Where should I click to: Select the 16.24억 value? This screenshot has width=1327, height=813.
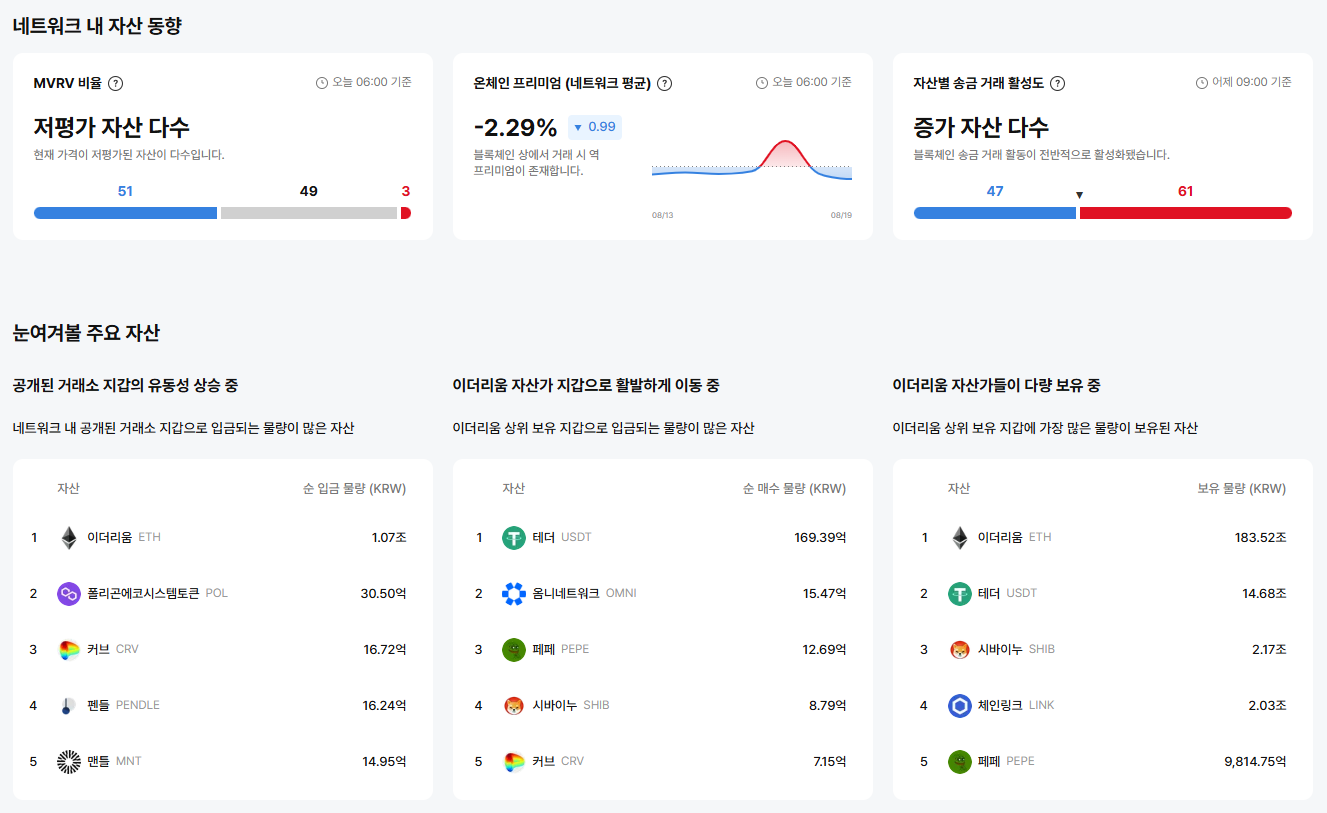click(385, 706)
